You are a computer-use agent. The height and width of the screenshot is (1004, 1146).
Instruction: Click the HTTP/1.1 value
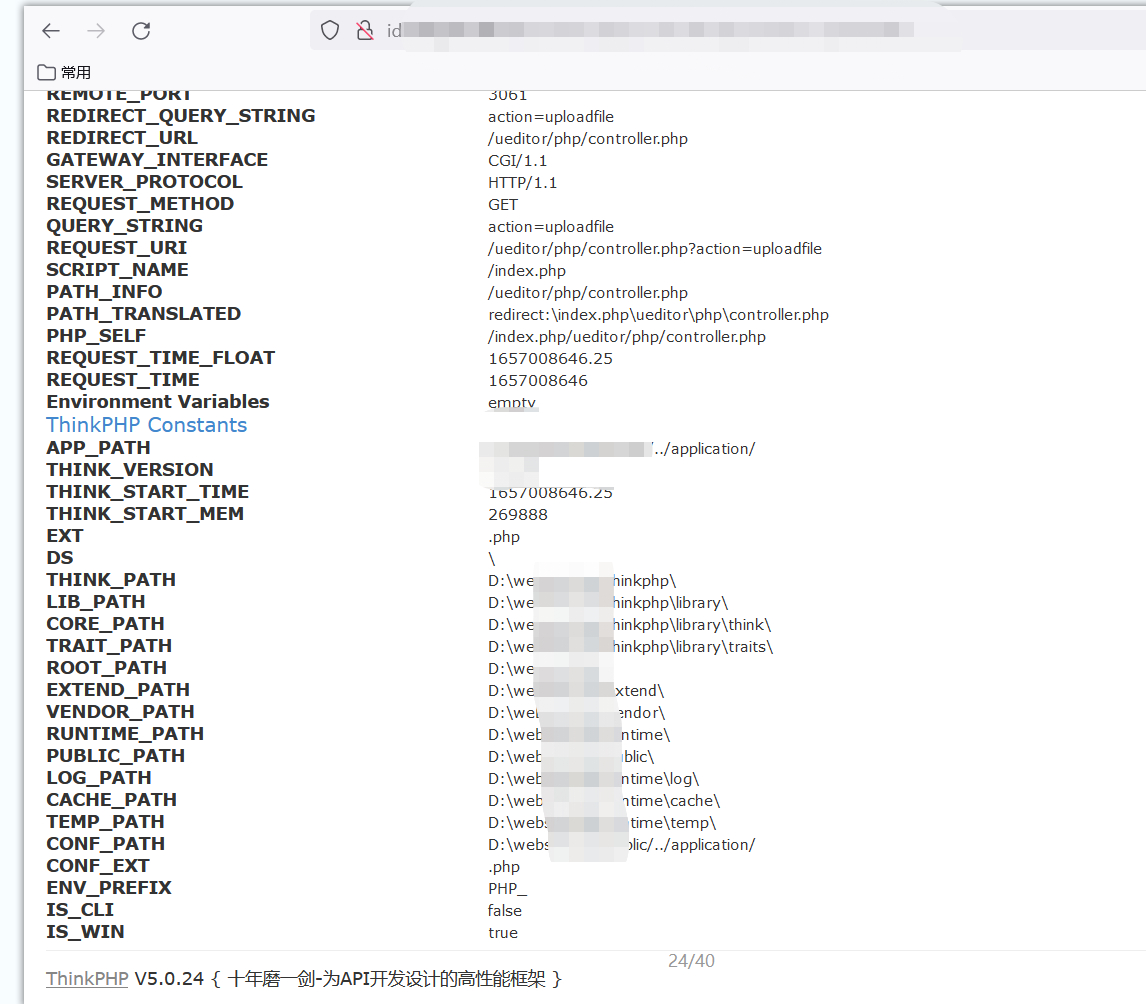[523, 182]
